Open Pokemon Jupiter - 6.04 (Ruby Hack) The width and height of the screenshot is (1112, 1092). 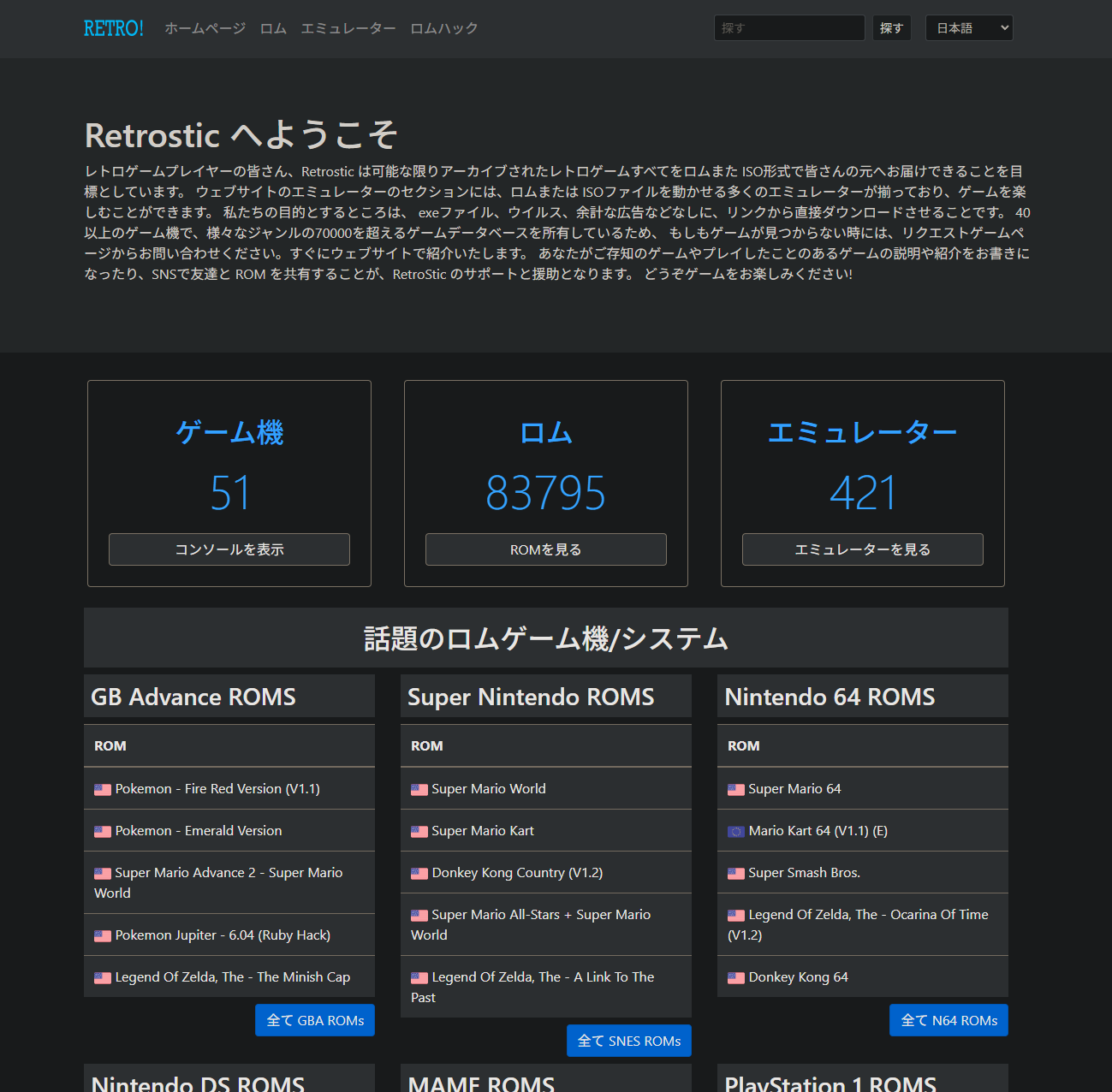pos(223,935)
